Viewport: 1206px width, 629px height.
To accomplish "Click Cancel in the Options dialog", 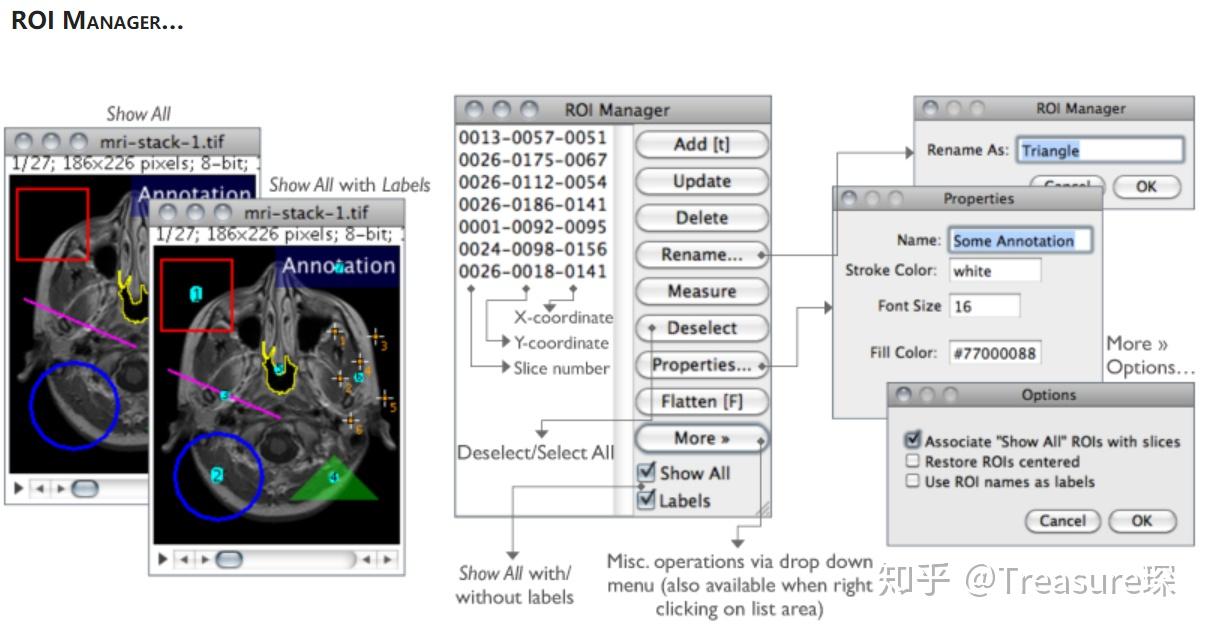I will [1062, 521].
